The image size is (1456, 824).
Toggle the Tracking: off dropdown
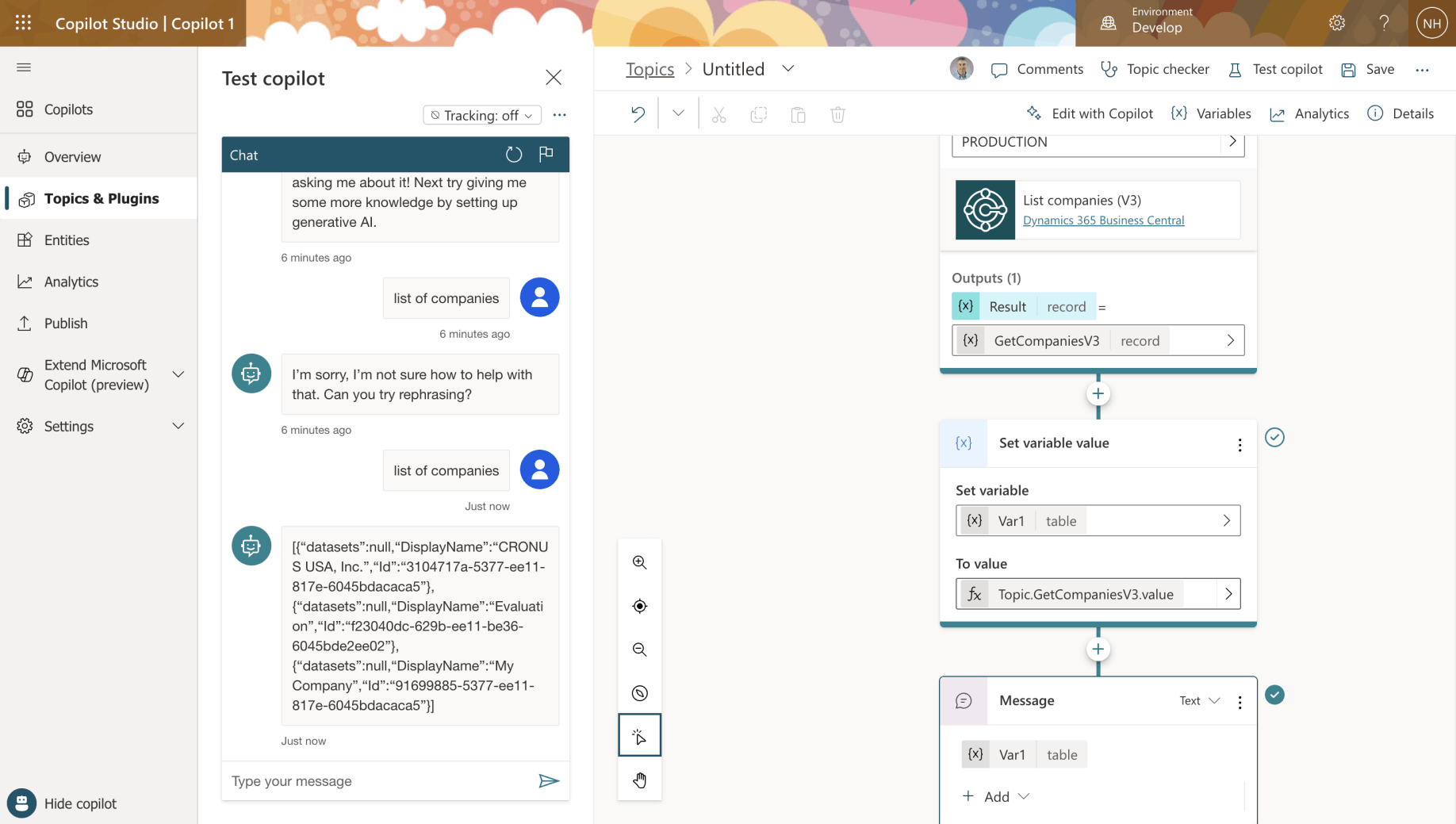pos(482,115)
